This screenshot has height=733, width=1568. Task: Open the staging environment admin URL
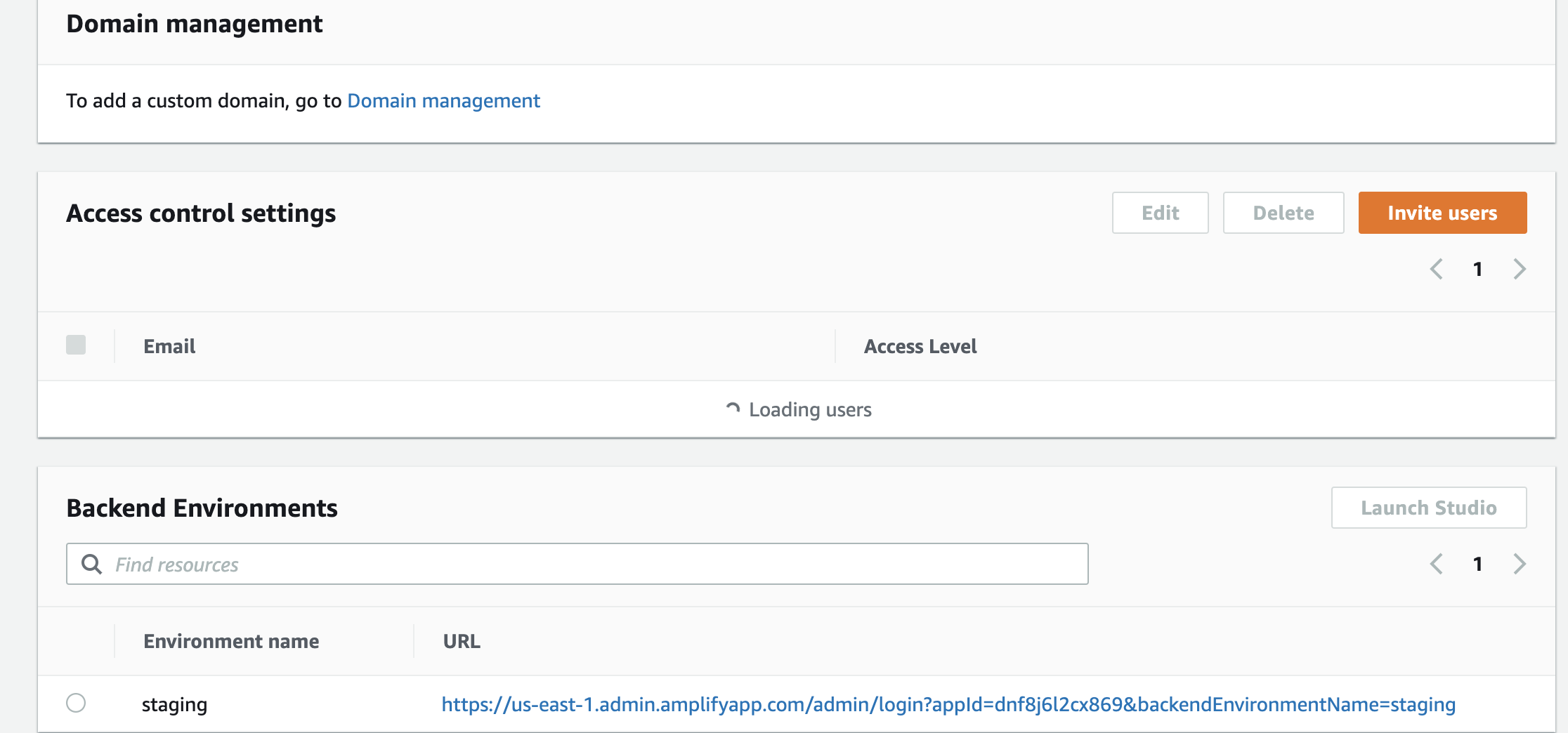948,704
